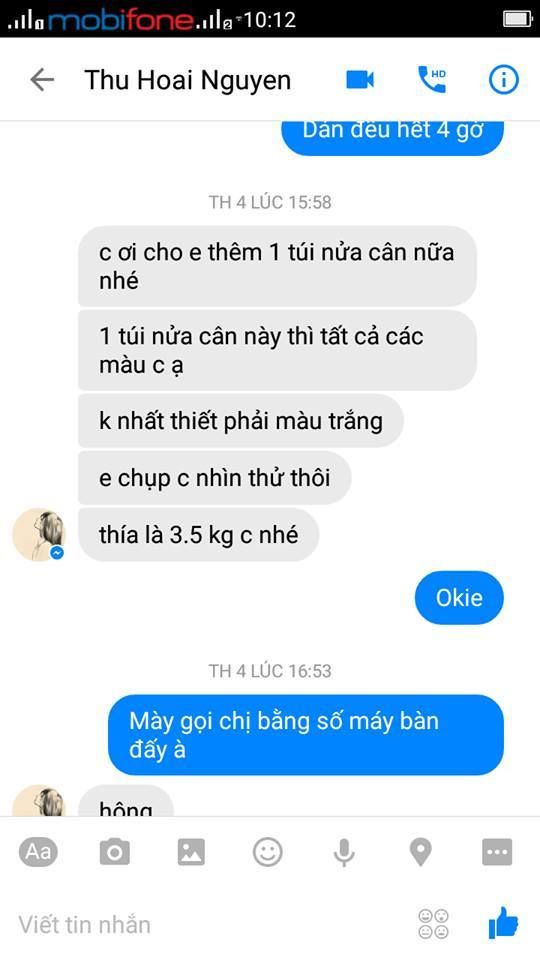This screenshot has height=960, width=540.
Task: Open the emoji sticker picker
Action: tap(268, 852)
